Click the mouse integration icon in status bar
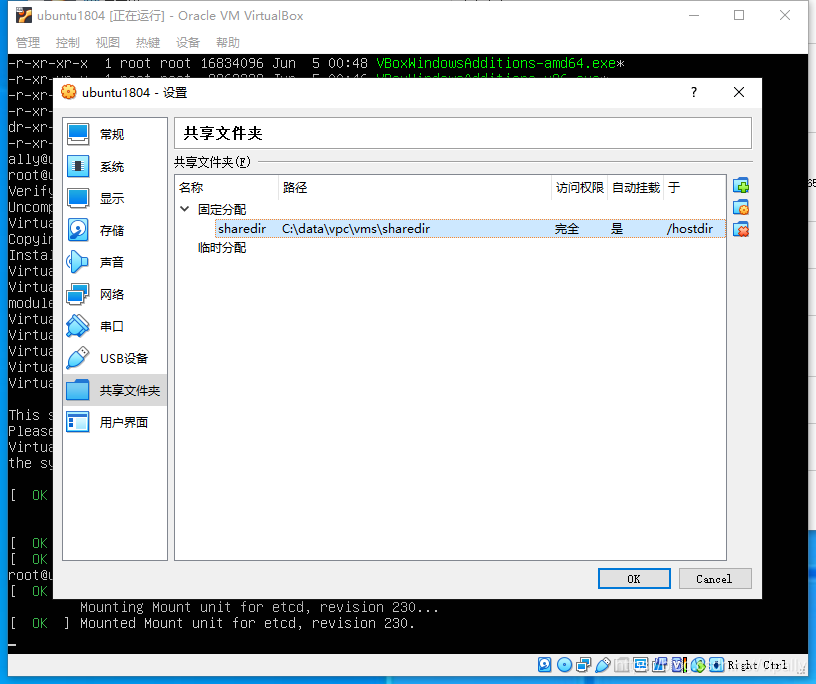This screenshot has height=684, width=816. [x=698, y=665]
